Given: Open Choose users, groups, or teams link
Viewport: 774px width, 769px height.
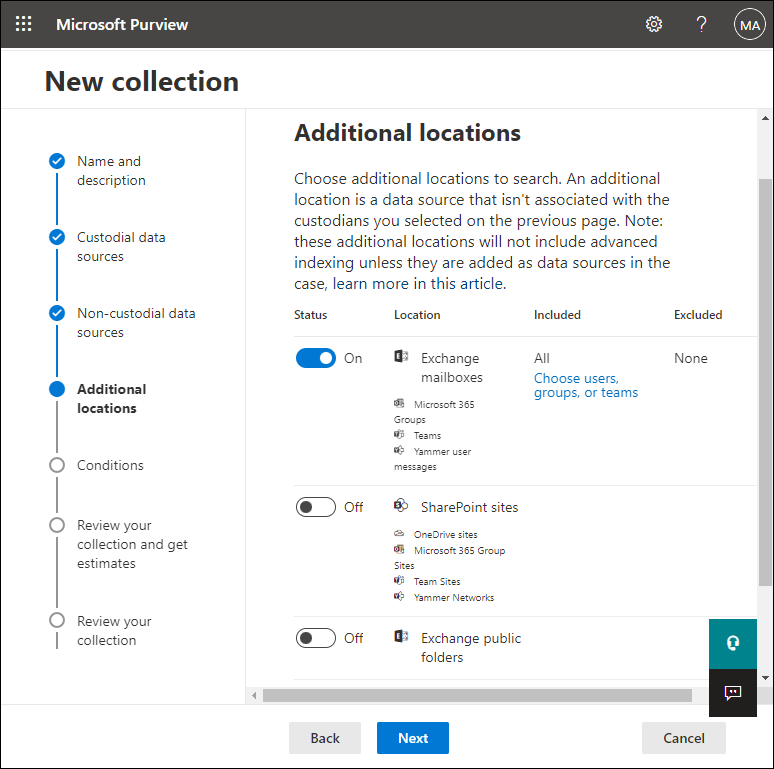Looking at the screenshot, I should 585,385.
